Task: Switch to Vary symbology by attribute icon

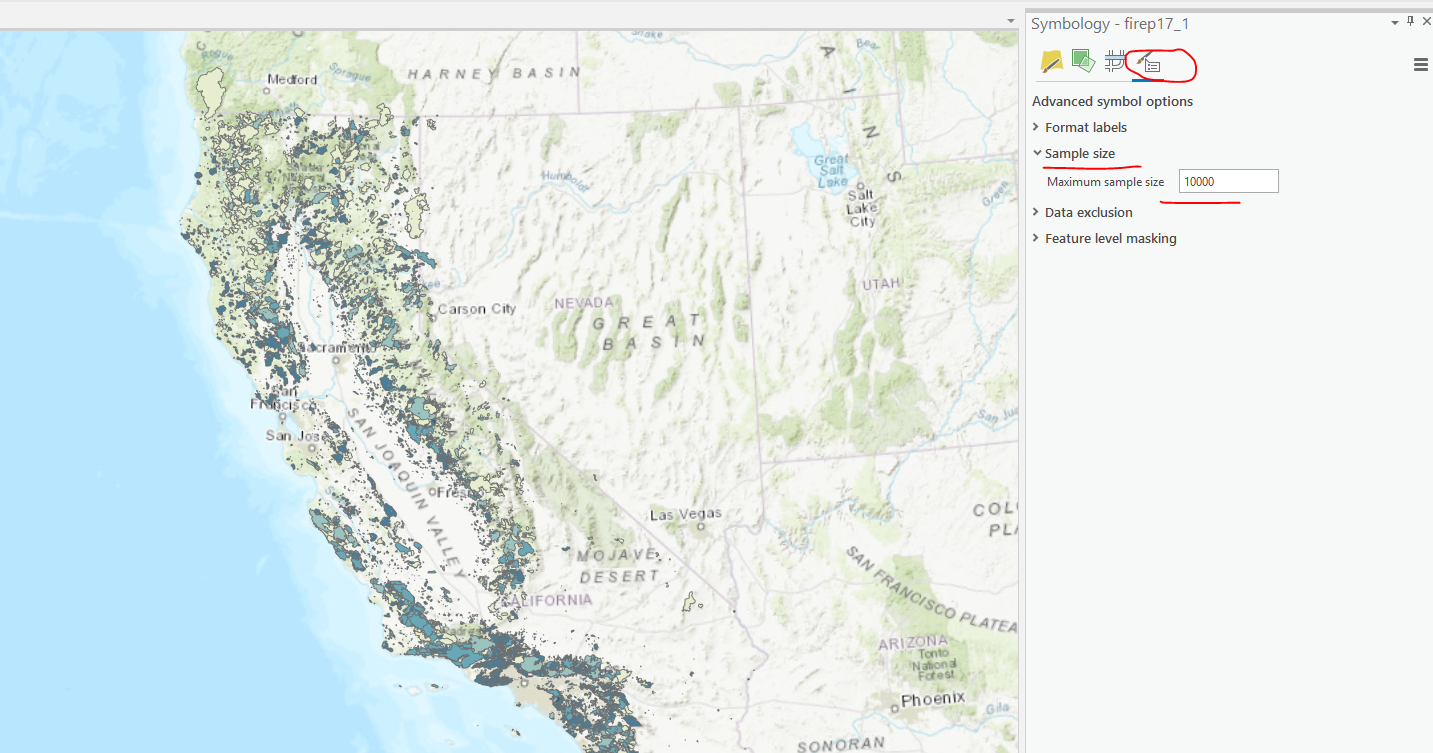Action: point(1083,62)
